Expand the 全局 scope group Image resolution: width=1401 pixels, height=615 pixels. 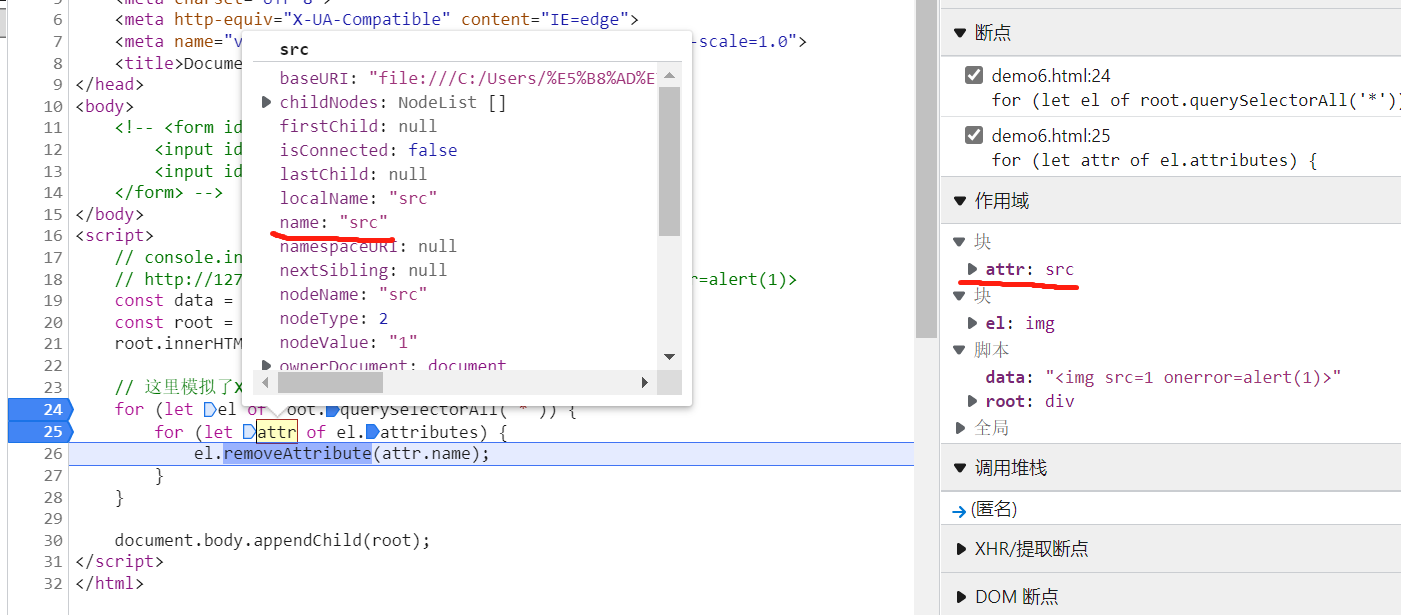click(960, 428)
